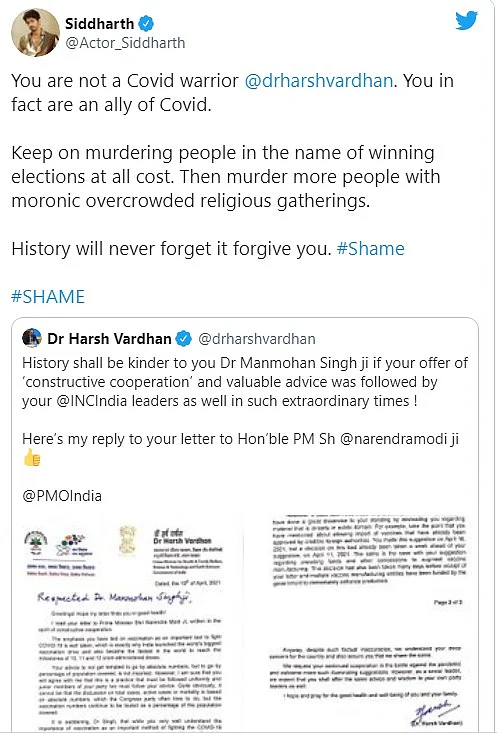
Task: Click the Twitter bird logo
Action: (x=467, y=21)
